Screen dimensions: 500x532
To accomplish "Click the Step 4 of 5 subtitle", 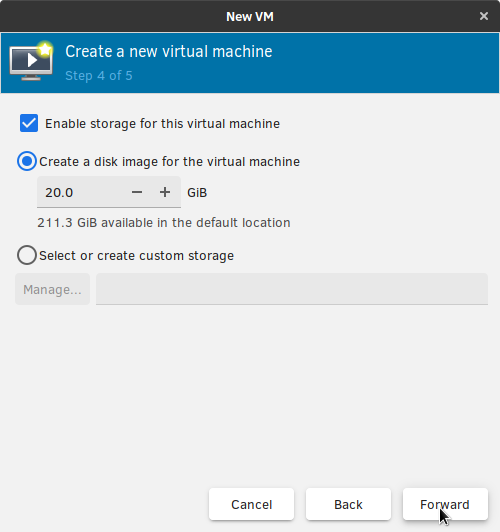I will pyautogui.click(x=99, y=76).
